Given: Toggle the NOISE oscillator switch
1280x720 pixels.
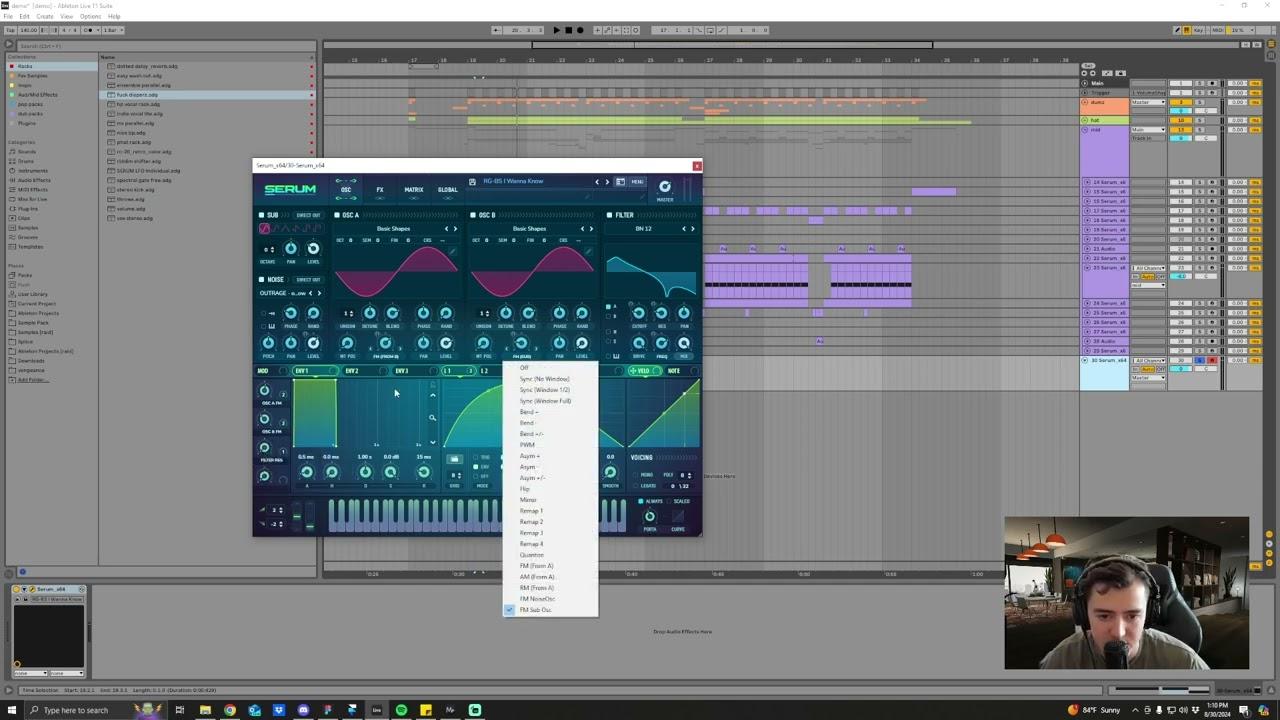Looking at the screenshot, I should pos(261,280).
